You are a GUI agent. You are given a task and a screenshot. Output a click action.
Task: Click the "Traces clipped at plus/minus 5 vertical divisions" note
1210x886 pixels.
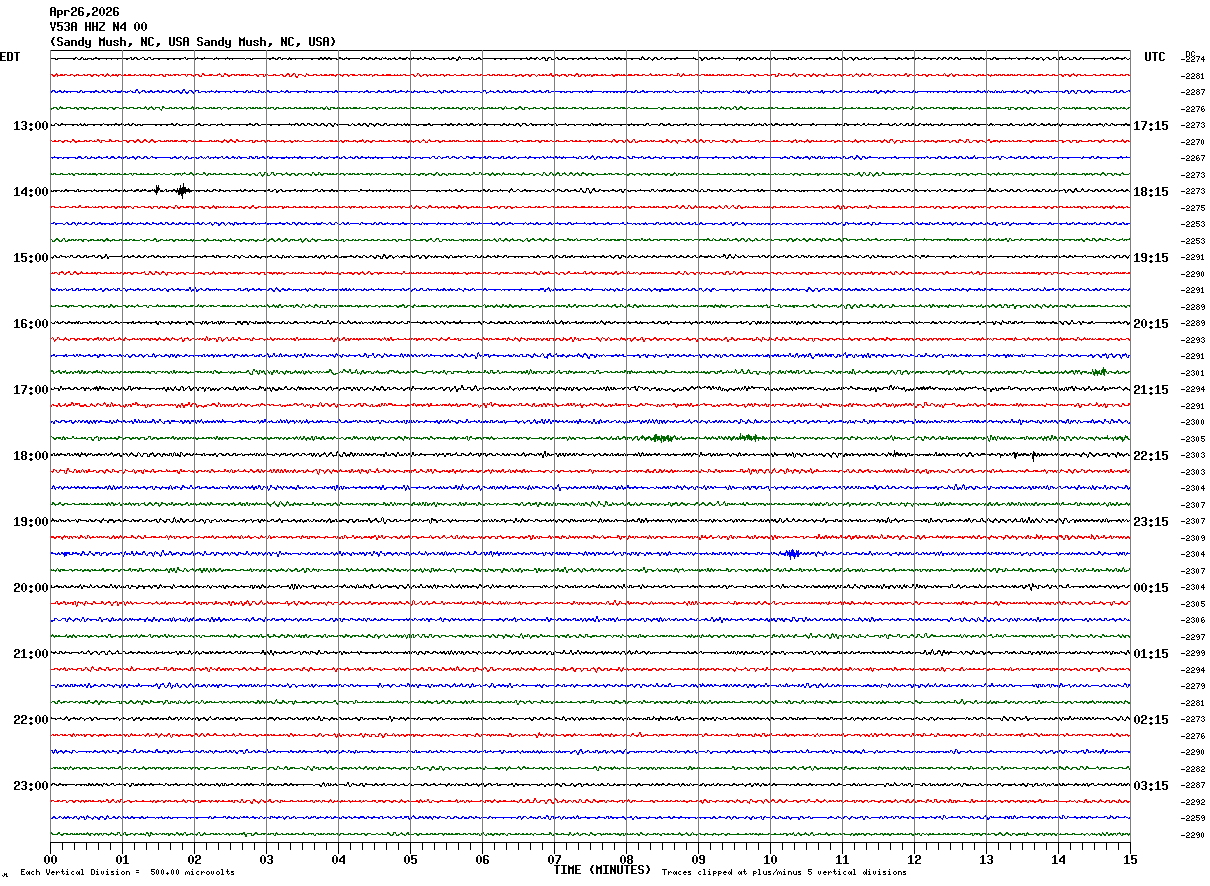point(784,873)
